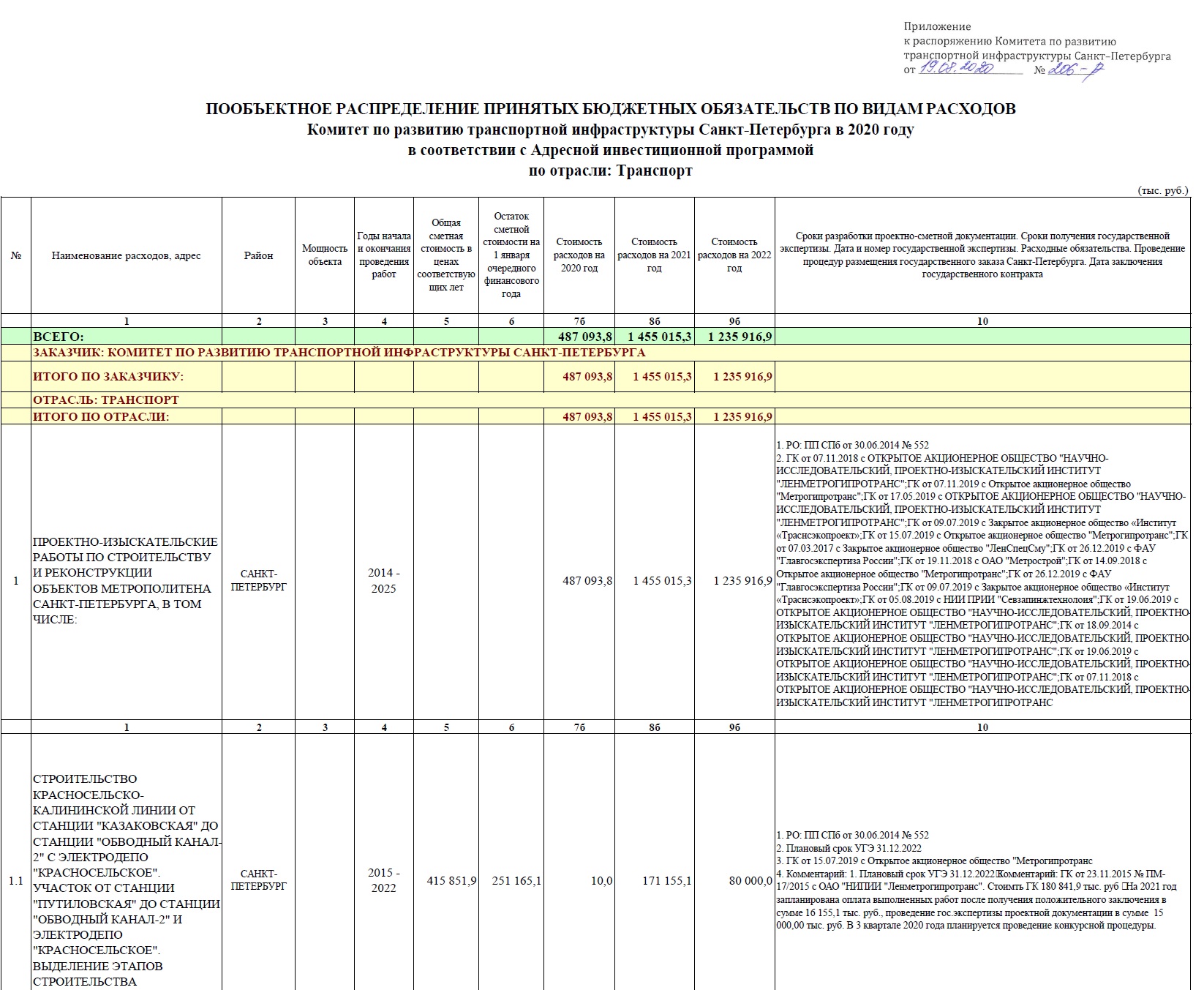1204x990 pixels.
Task: Select the "2015 - 2022" years cell
Action: tap(383, 881)
